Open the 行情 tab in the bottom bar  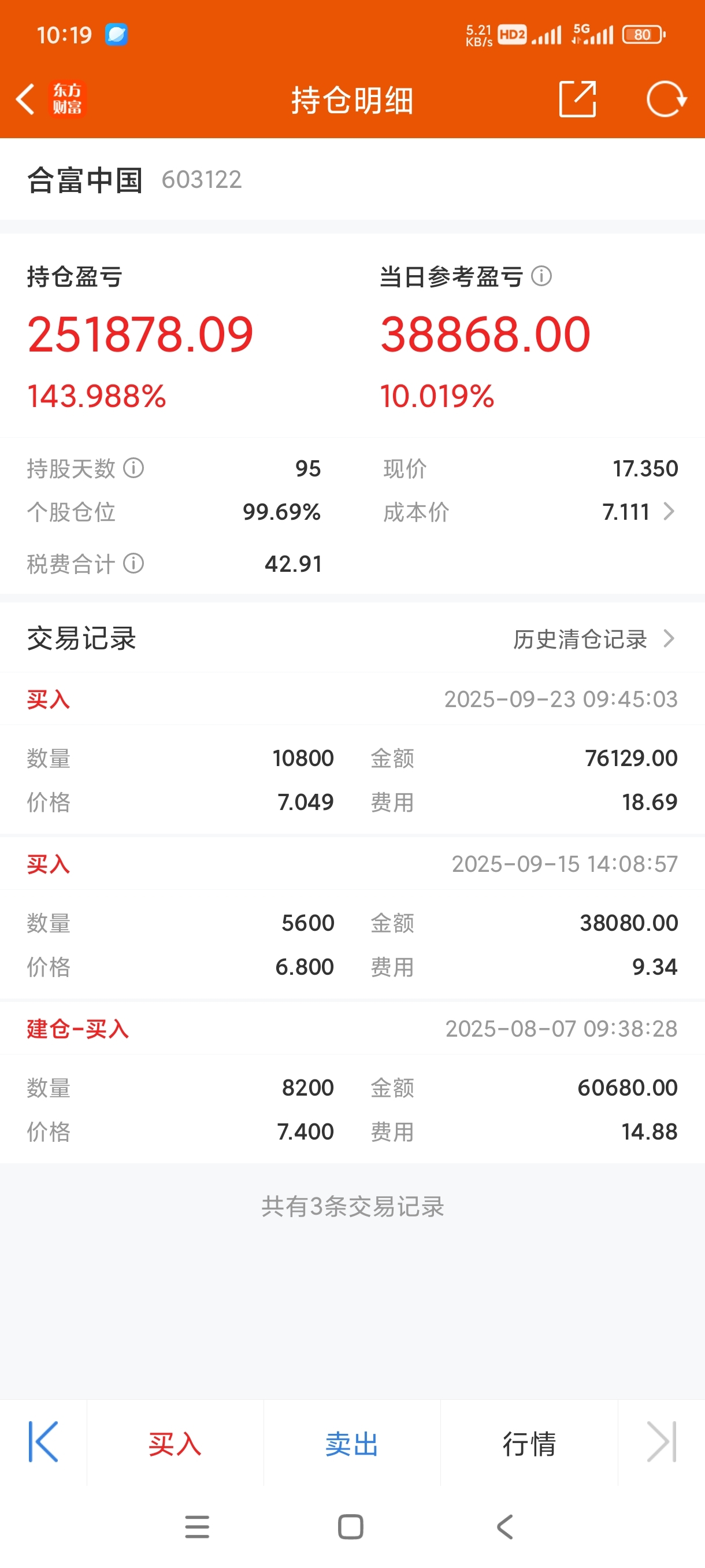coord(529,1443)
